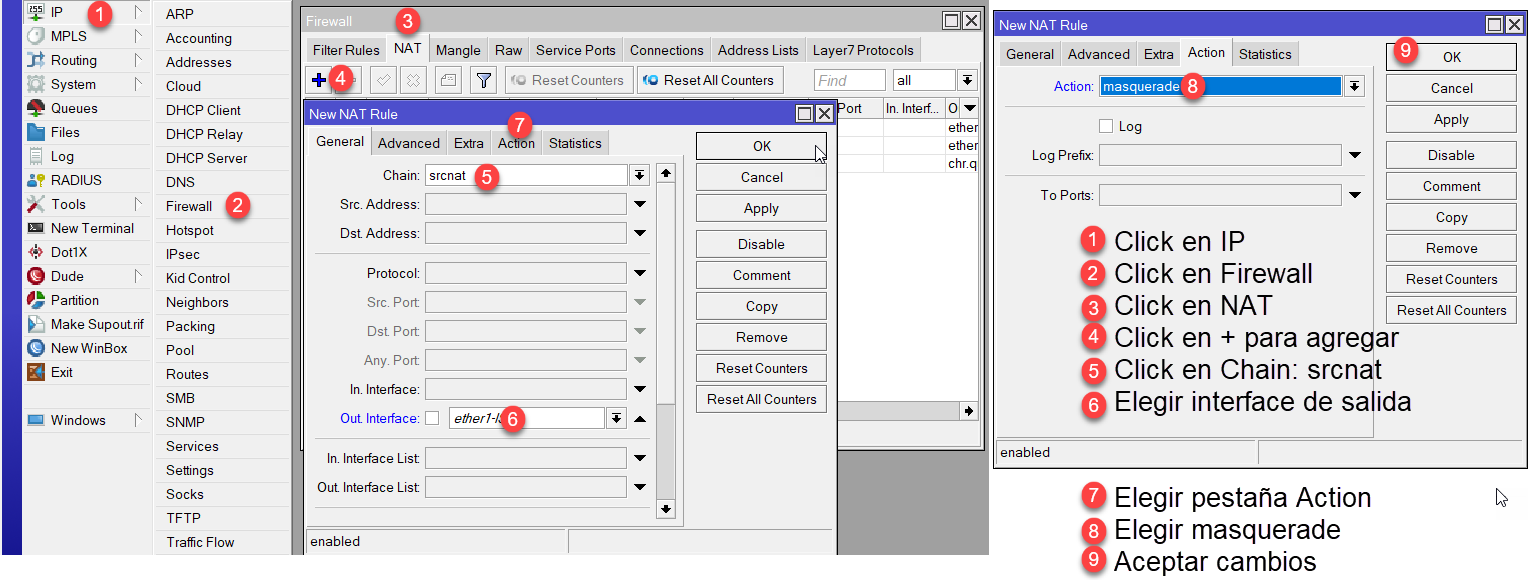Expand the Action masquerade dropdown

[x=1354, y=87]
